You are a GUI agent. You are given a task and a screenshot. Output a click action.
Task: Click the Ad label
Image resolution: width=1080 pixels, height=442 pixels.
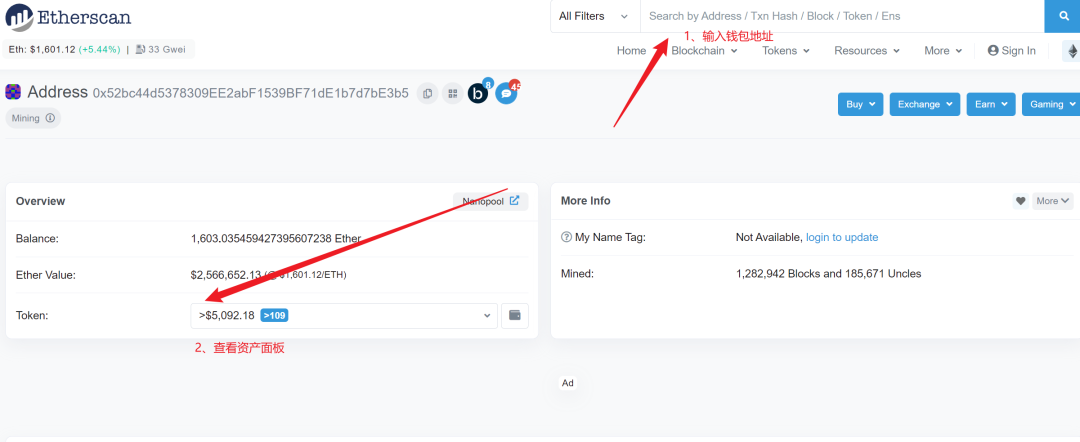(568, 383)
